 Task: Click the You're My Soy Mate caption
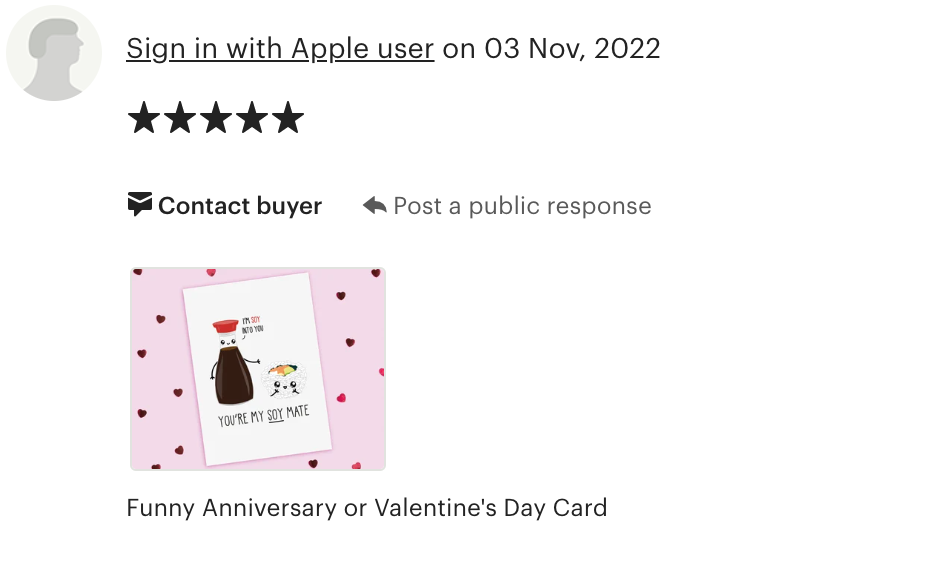(264, 416)
